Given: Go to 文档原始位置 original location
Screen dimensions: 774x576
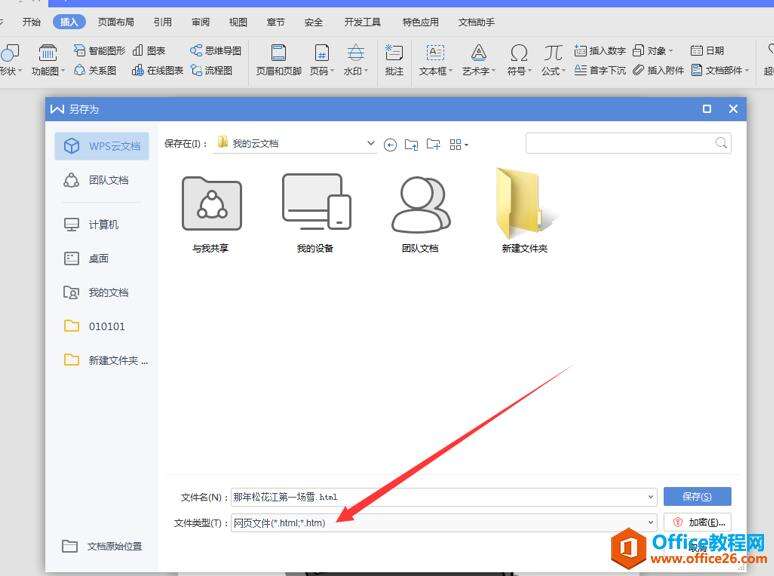Looking at the screenshot, I should 102,546.
